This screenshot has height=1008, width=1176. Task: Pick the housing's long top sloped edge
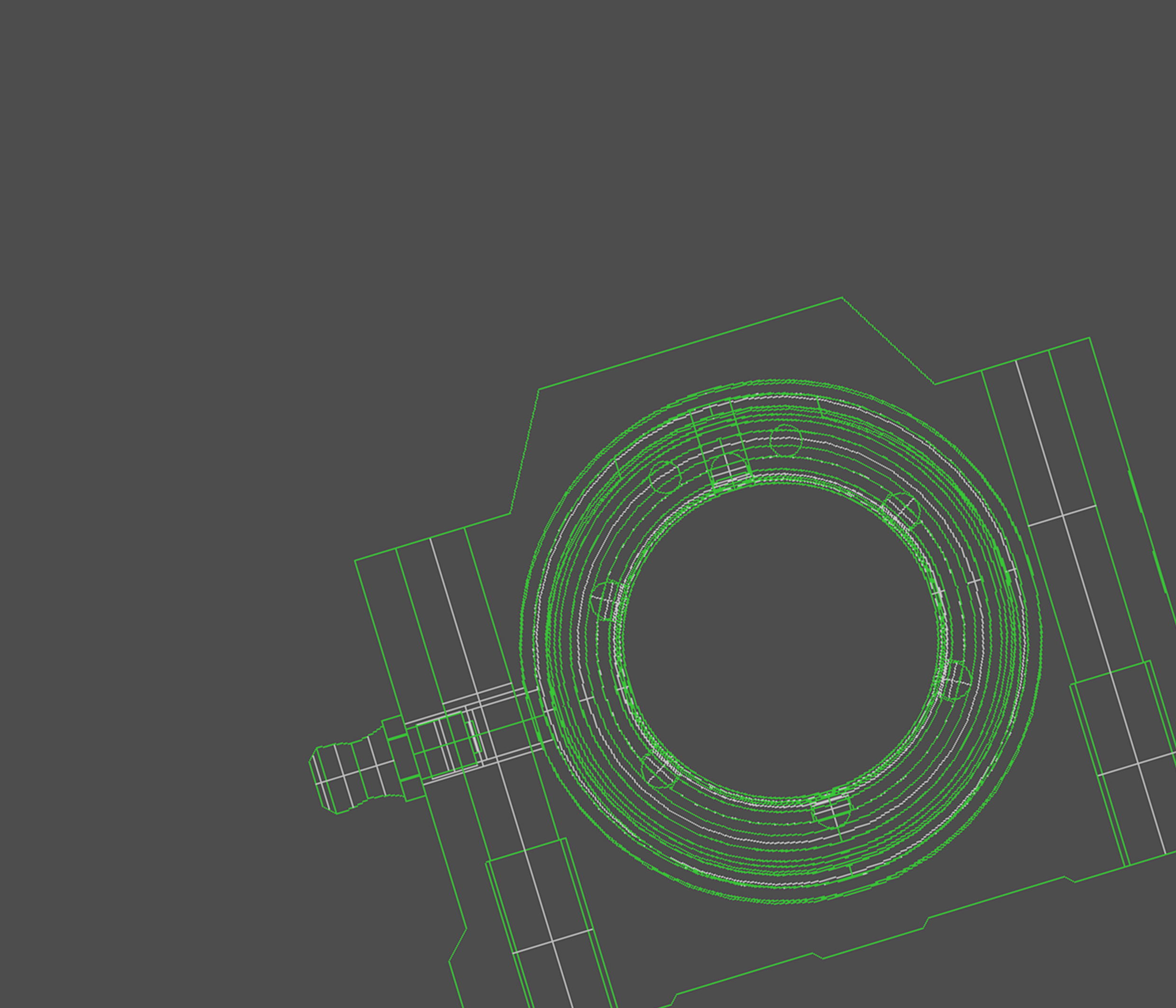[x=689, y=343]
